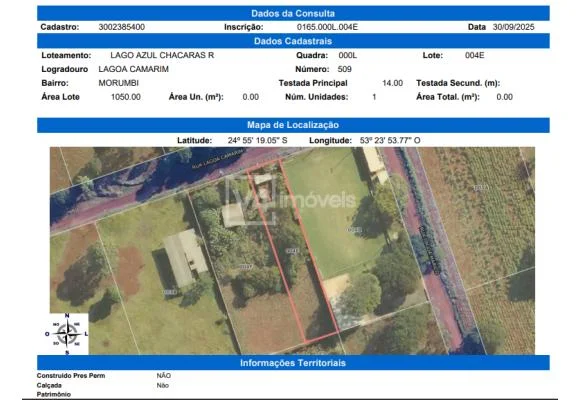Image resolution: width=580 pixels, height=400 pixels.
Task: Click the 'RUA LAGOA CAMARIM' street label on map
Action: point(218,159)
